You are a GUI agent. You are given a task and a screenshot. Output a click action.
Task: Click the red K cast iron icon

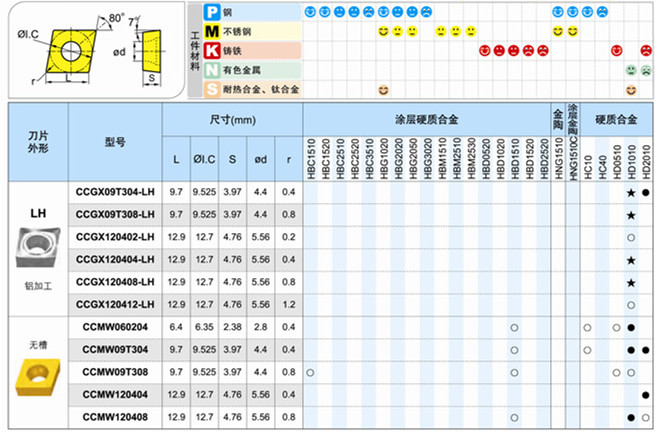click(211, 51)
